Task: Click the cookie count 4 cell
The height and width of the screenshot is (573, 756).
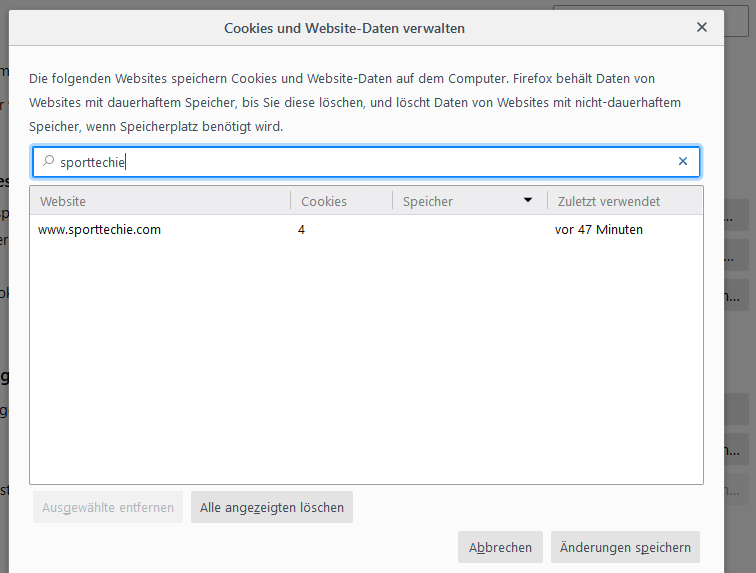Action: pyautogui.click(x=301, y=229)
